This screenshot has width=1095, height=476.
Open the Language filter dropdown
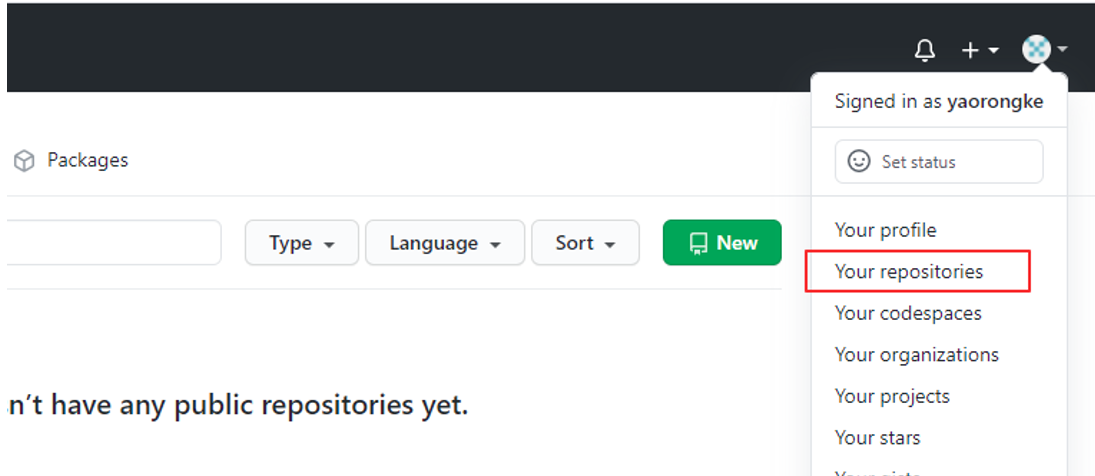(x=445, y=243)
